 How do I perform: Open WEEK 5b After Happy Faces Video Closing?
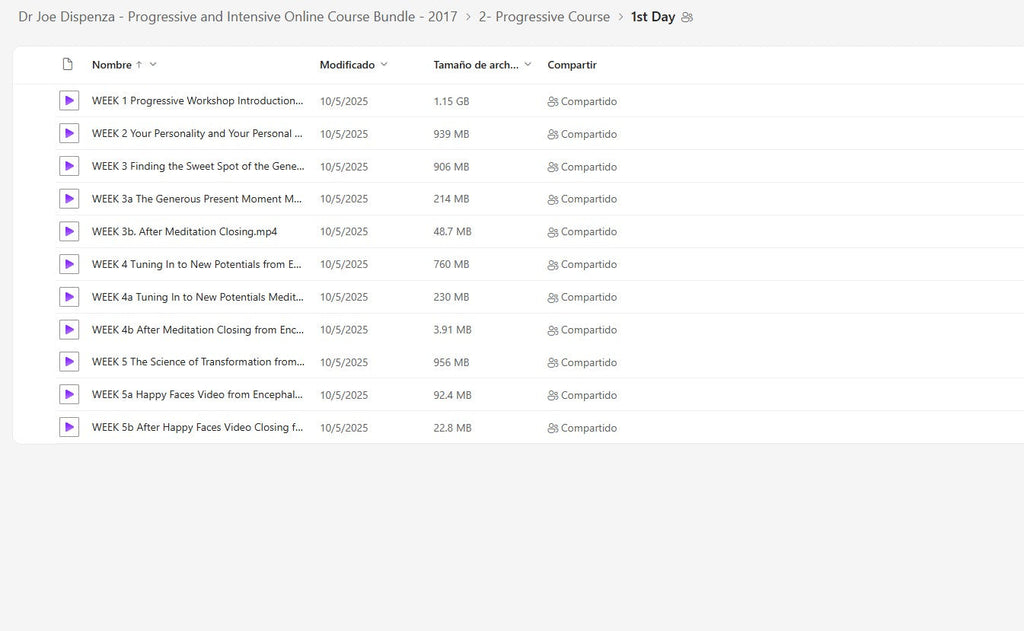click(197, 427)
